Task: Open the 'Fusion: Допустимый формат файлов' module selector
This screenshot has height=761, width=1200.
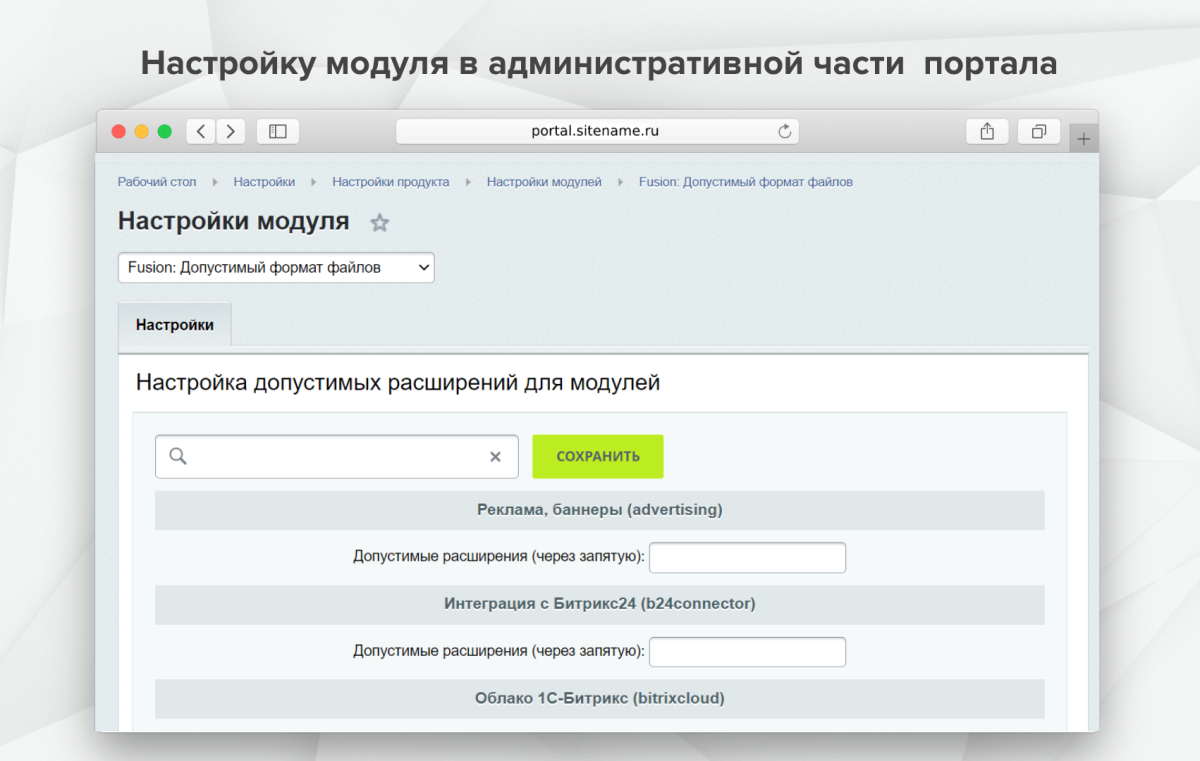Action: (276, 267)
